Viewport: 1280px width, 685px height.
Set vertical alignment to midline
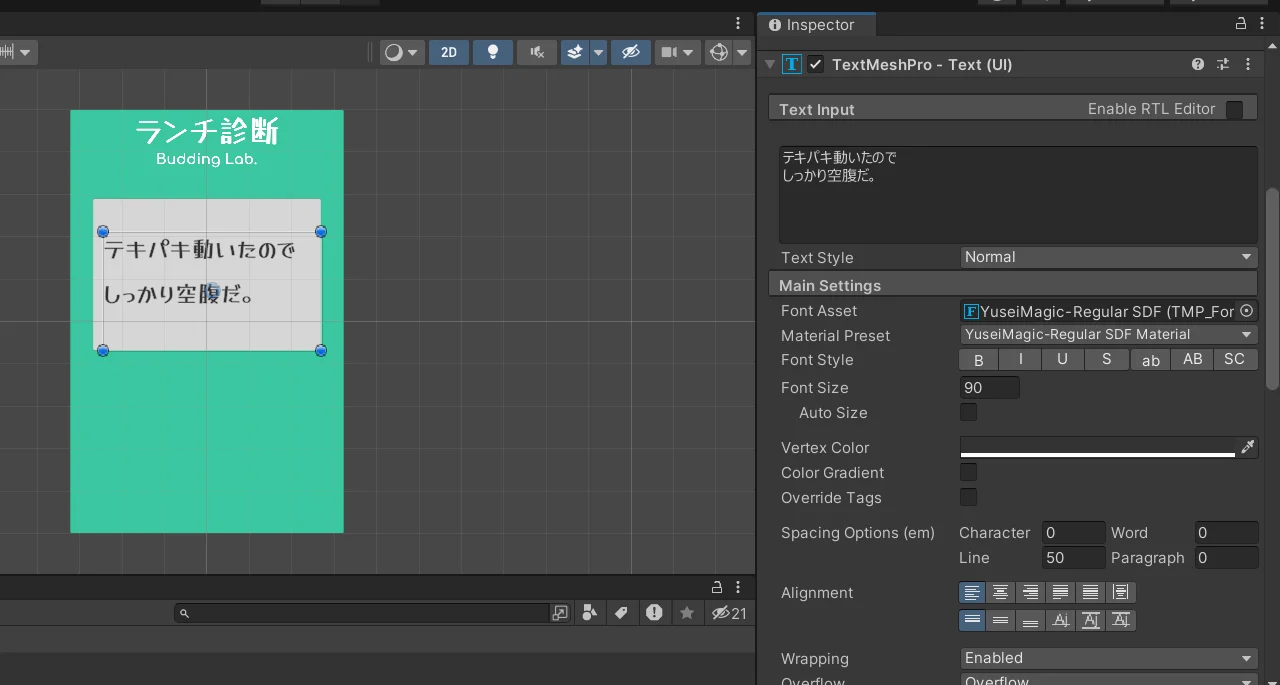point(1091,621)
